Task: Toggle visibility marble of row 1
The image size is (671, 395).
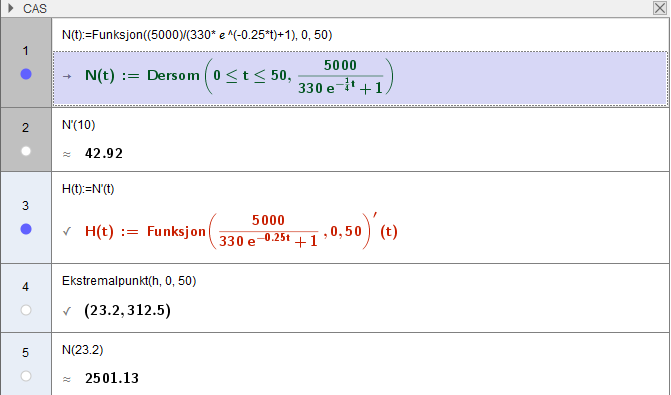Action: coord(26,74)
